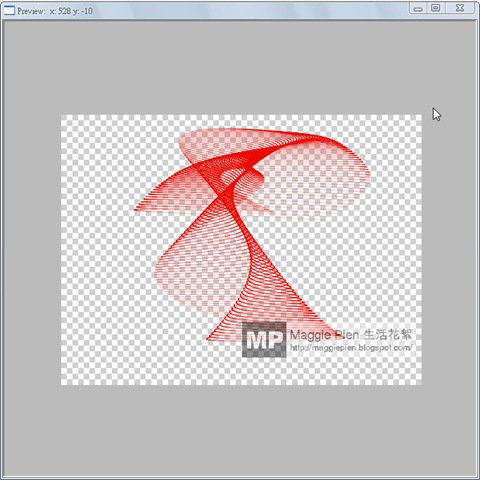Click the Preview window icon in title bar
This screenshot has width=480, height=480.
click(9, 11)
